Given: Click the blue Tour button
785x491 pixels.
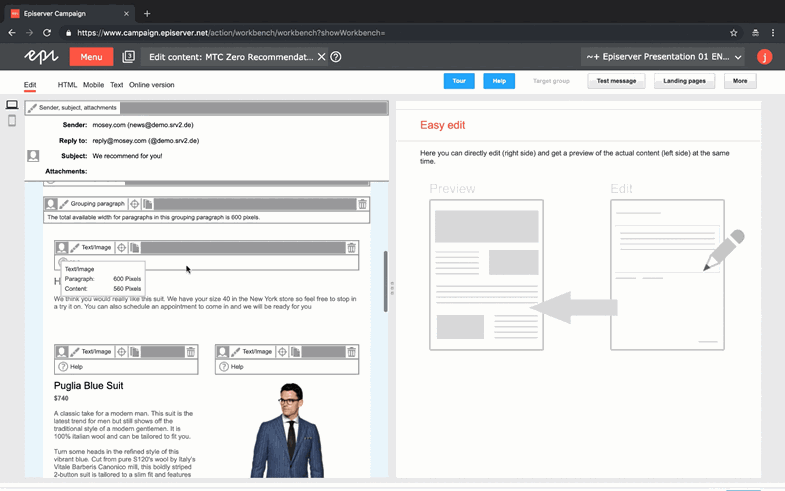Looking at the screenshot, I should point(458,81).
